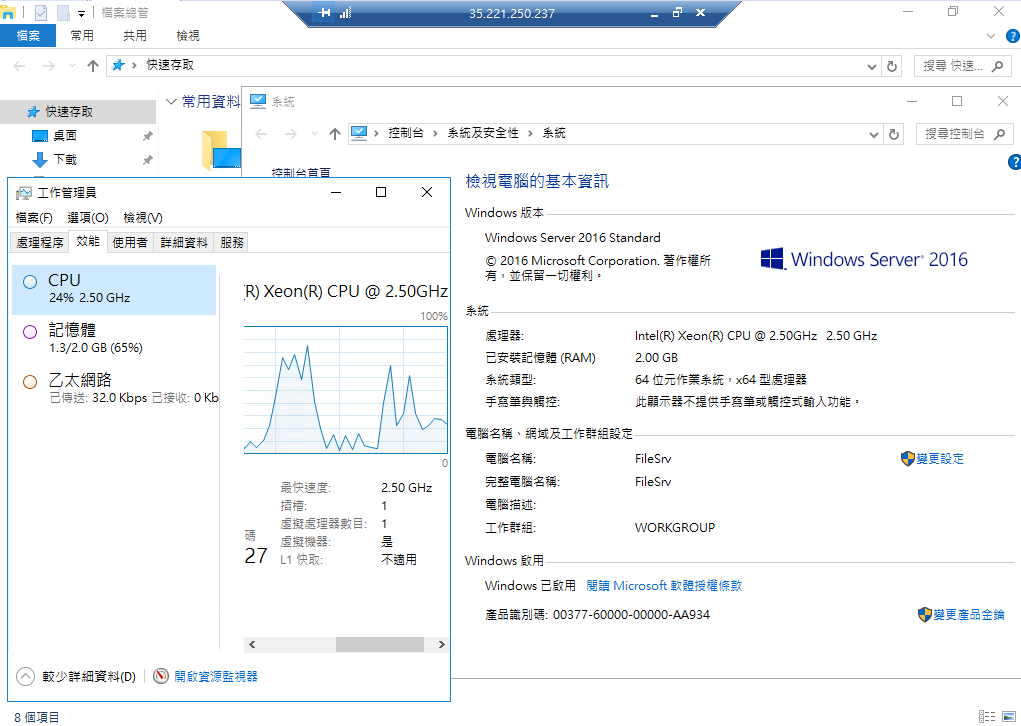Open 服務 tab in Task Manager
The image size is (1021, 726).
(232, 243)
